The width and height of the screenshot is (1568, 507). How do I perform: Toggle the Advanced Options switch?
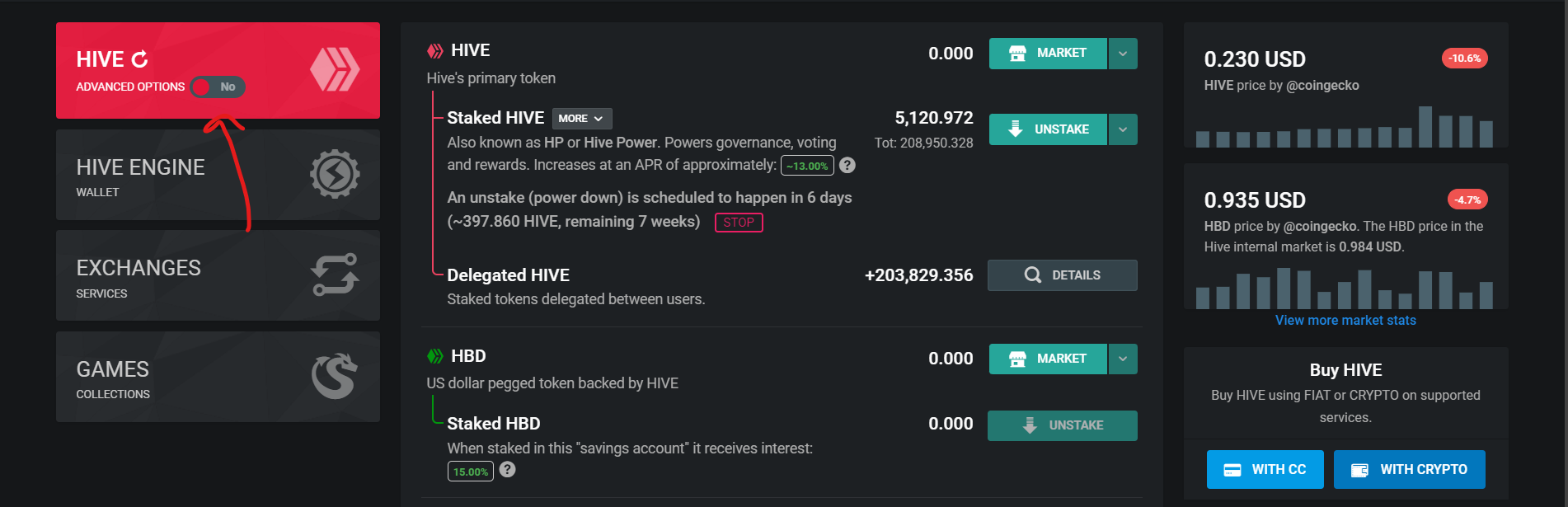tap(218, 87)
